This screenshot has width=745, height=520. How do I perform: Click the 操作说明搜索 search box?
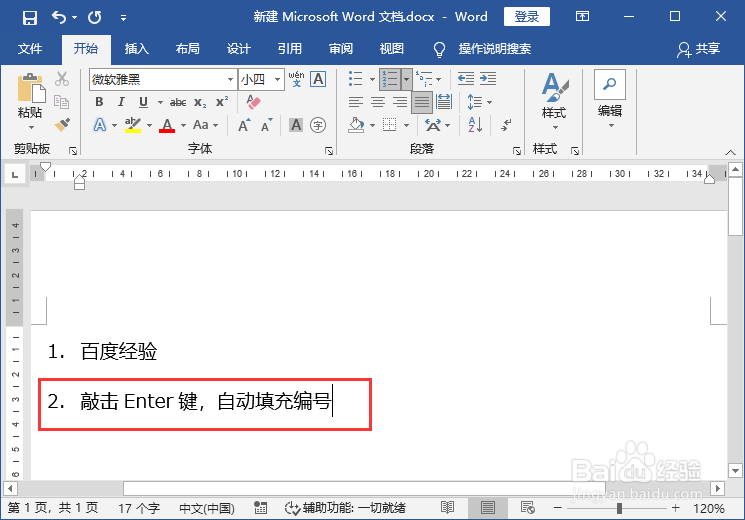(494, 48)
